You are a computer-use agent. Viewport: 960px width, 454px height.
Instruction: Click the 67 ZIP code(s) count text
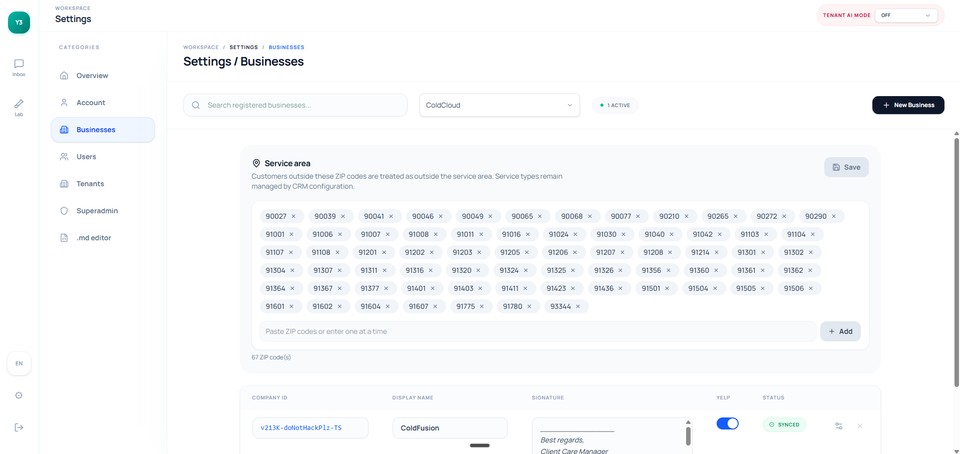pos(271,357)
